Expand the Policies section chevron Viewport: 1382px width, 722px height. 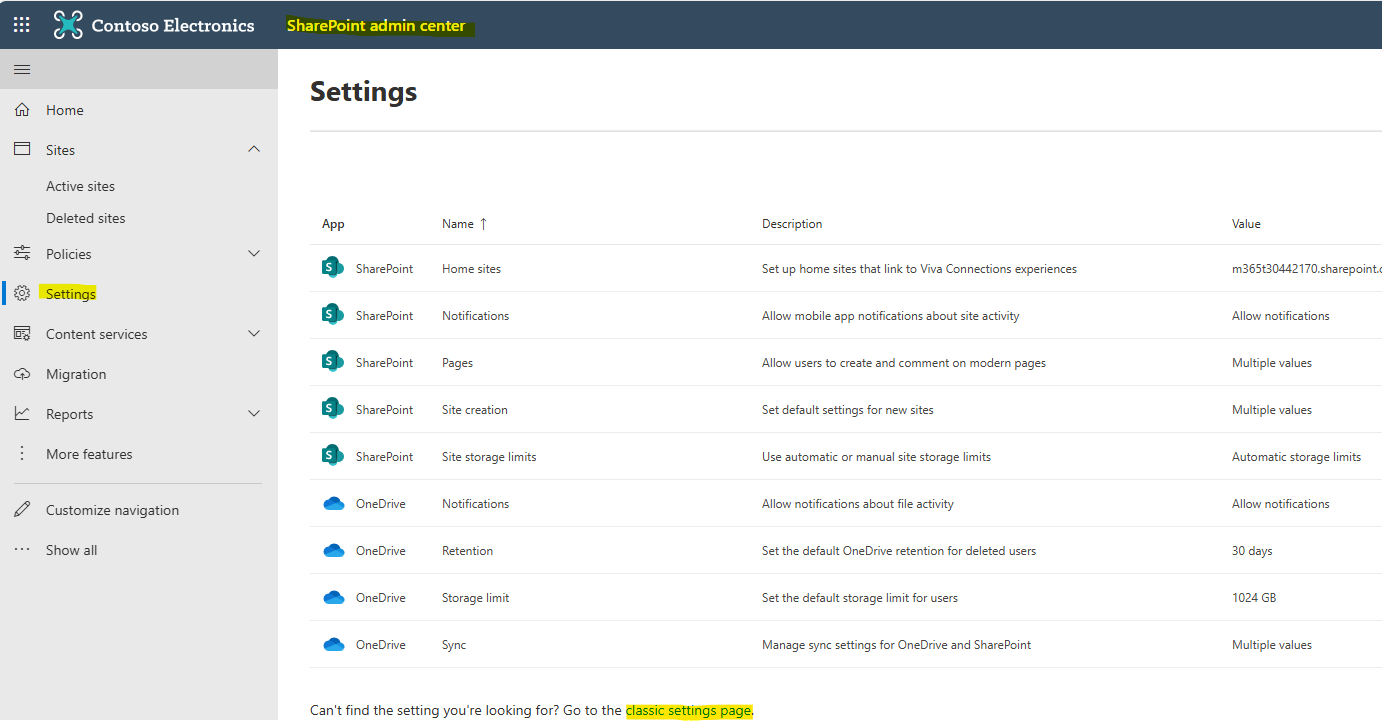[x=254, y=253]
